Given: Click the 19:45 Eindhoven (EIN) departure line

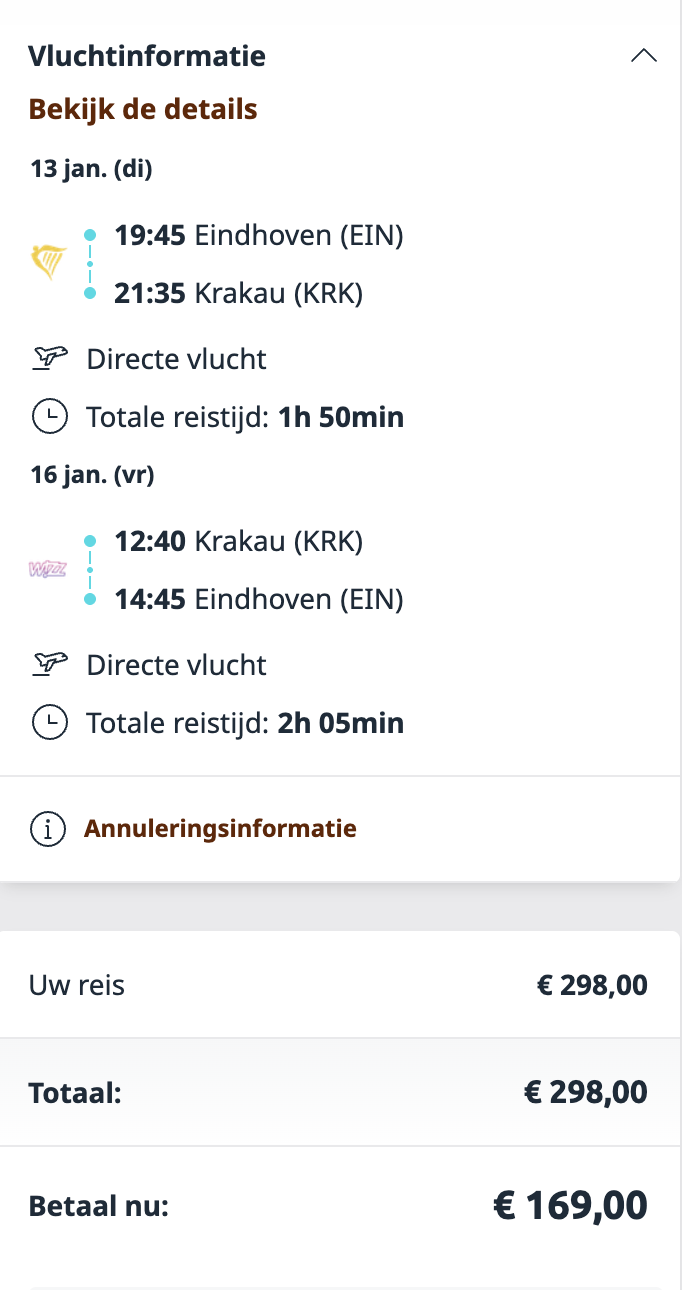Looking at the screenshot, I should tap(259, 236).
